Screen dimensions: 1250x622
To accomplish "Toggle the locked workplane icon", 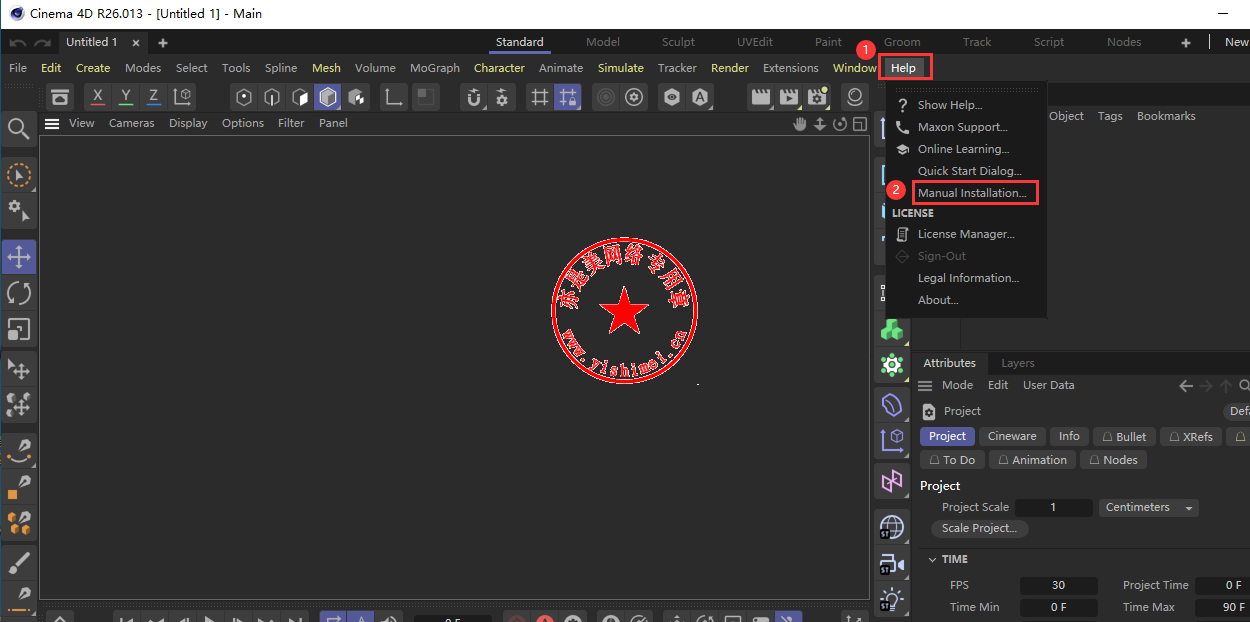I will (568, 97).
